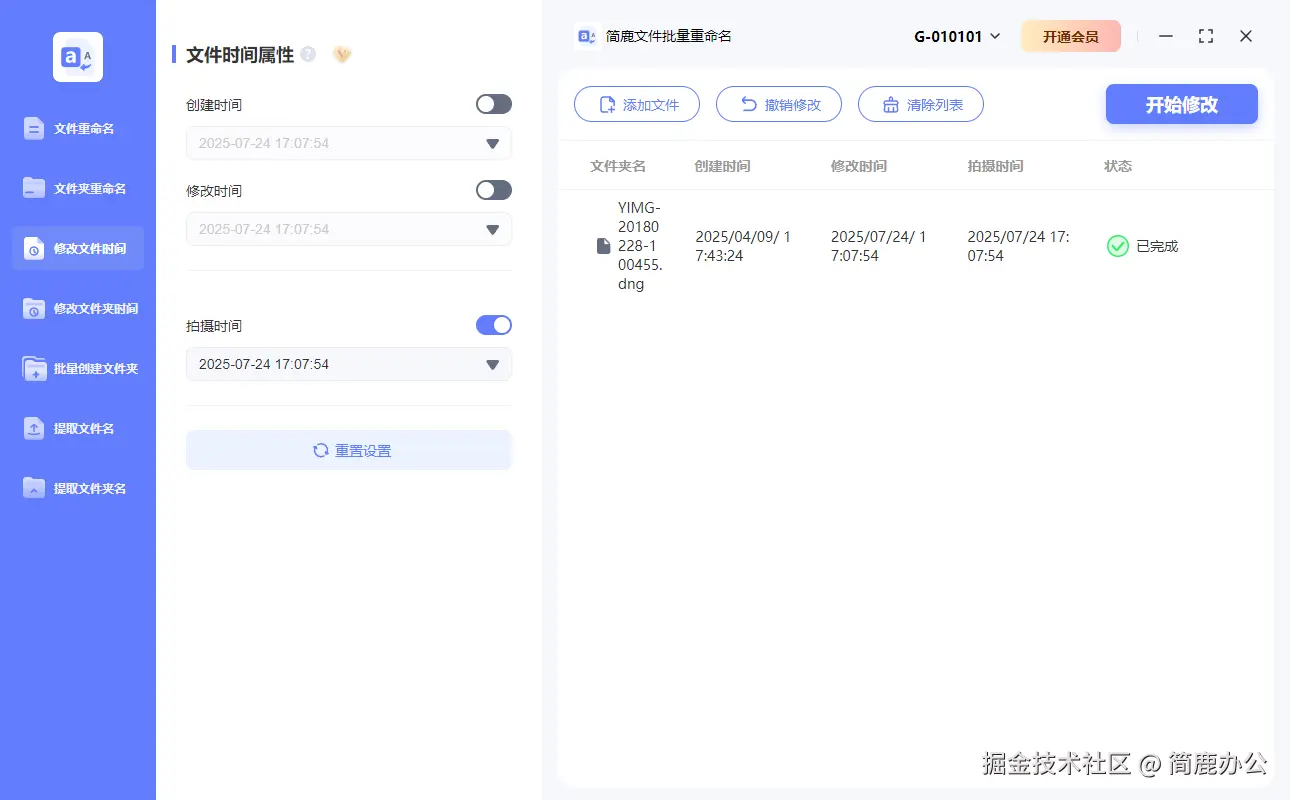
Task: Click the help question mark beside 文件时间属性
Action: coord(308,54)
